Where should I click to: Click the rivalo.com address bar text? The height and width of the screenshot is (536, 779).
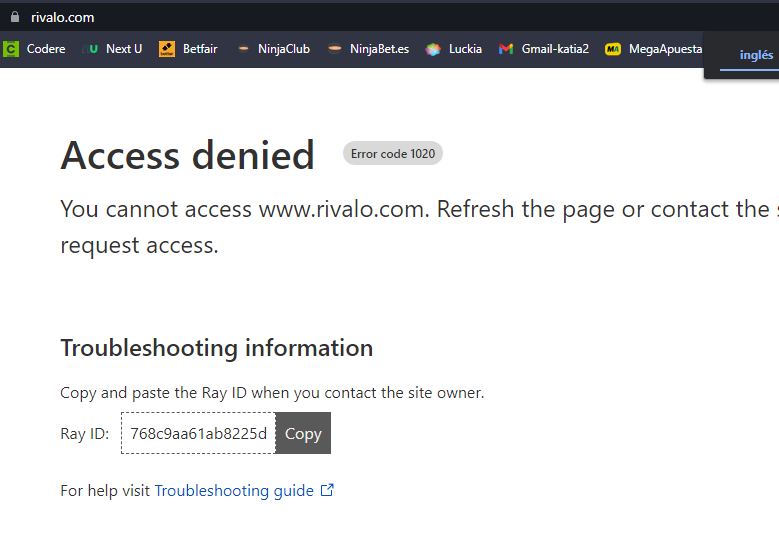click(63, 17)
